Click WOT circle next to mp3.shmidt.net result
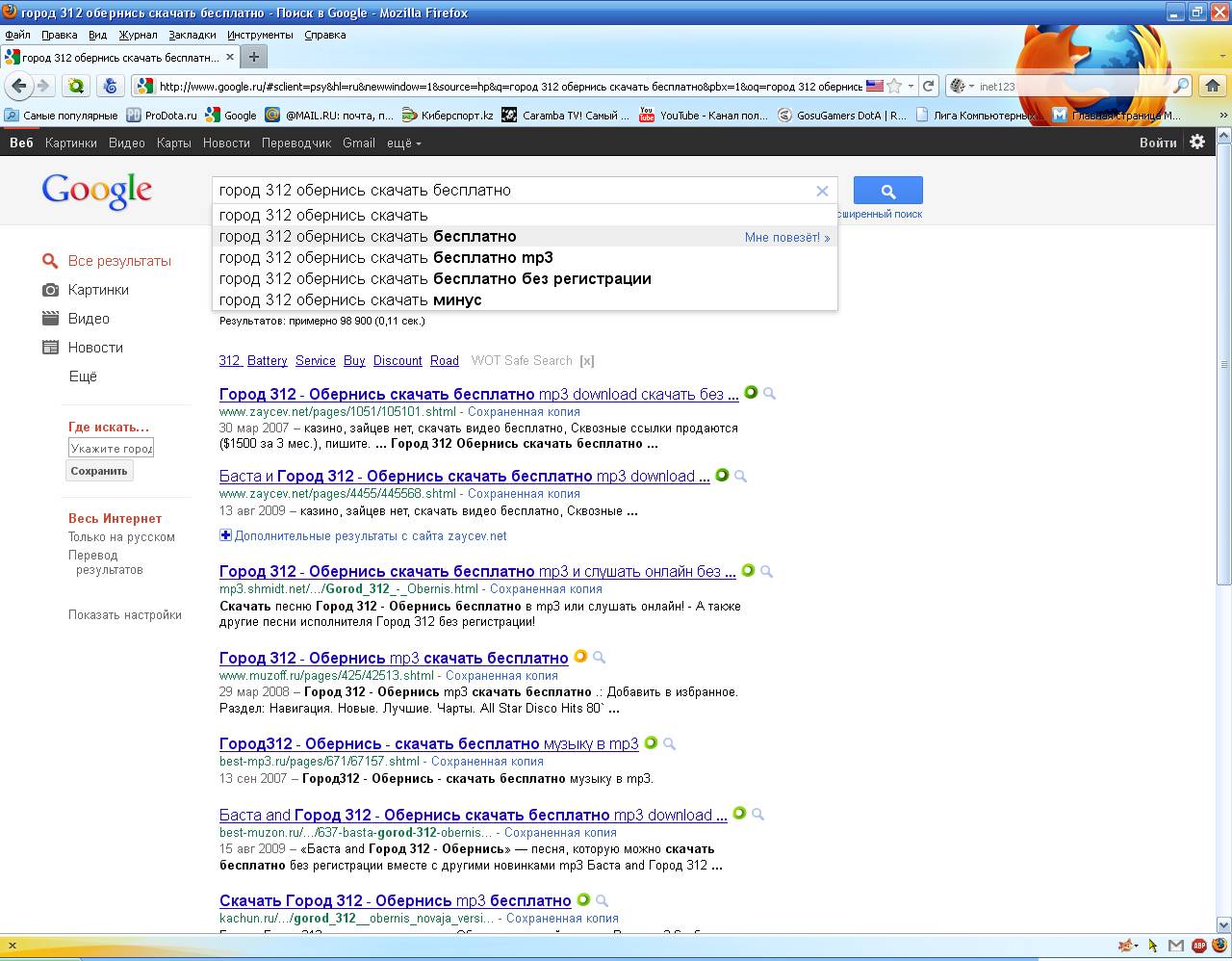Viewport: 1232px width, 961px height. pos(748,570)
